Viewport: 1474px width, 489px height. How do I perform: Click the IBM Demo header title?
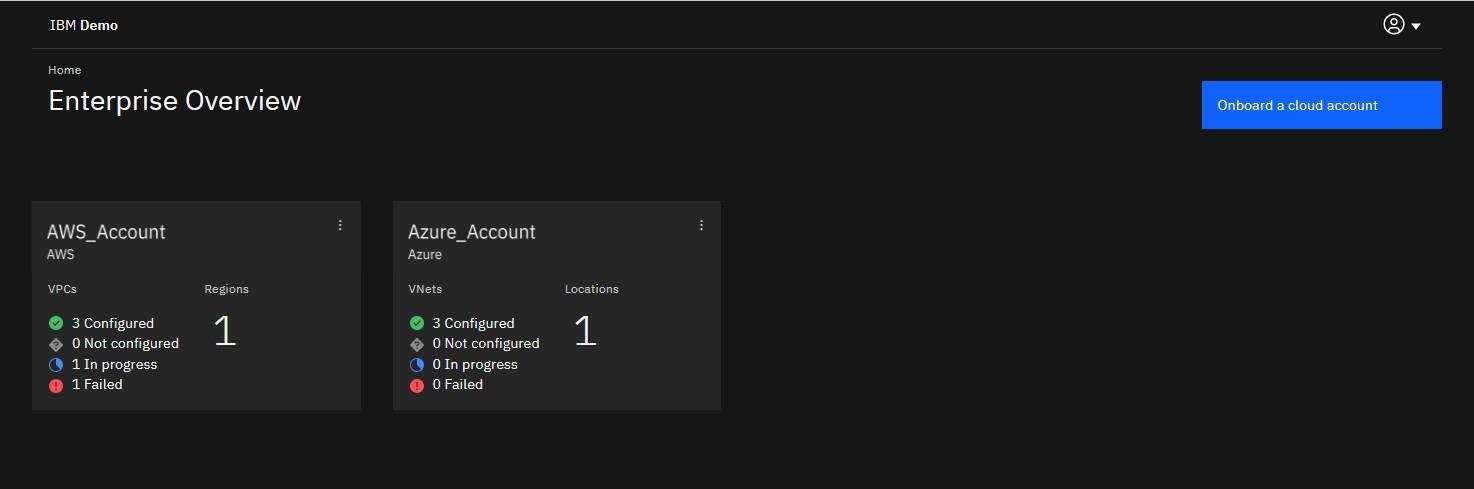[x=84, y=25]
